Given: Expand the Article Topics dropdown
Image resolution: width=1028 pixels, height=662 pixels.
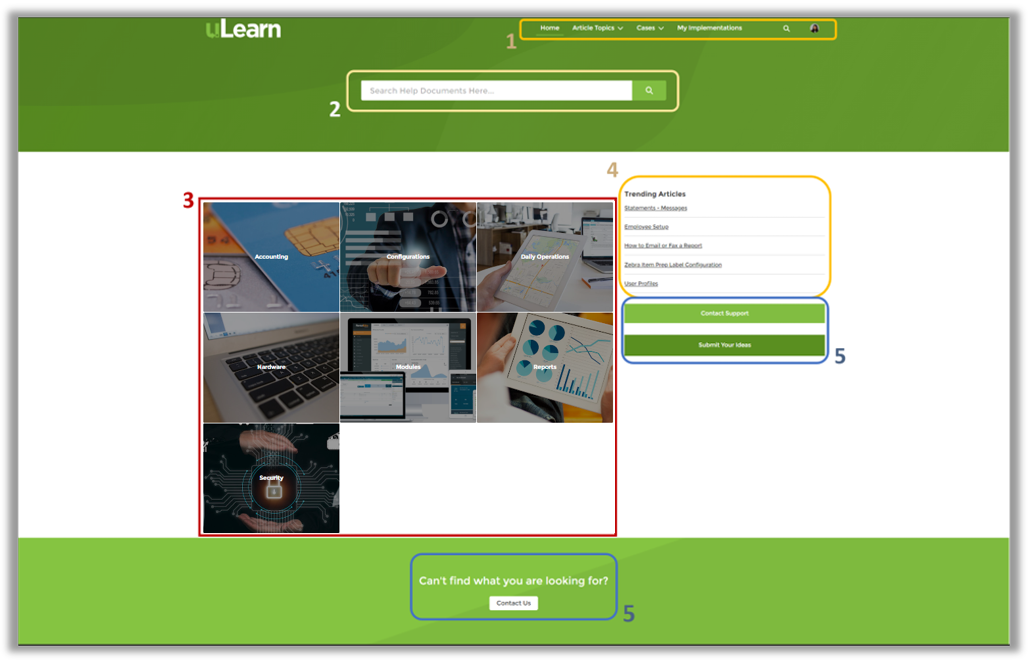Looking at the screenshot, I should pos(597,28).
